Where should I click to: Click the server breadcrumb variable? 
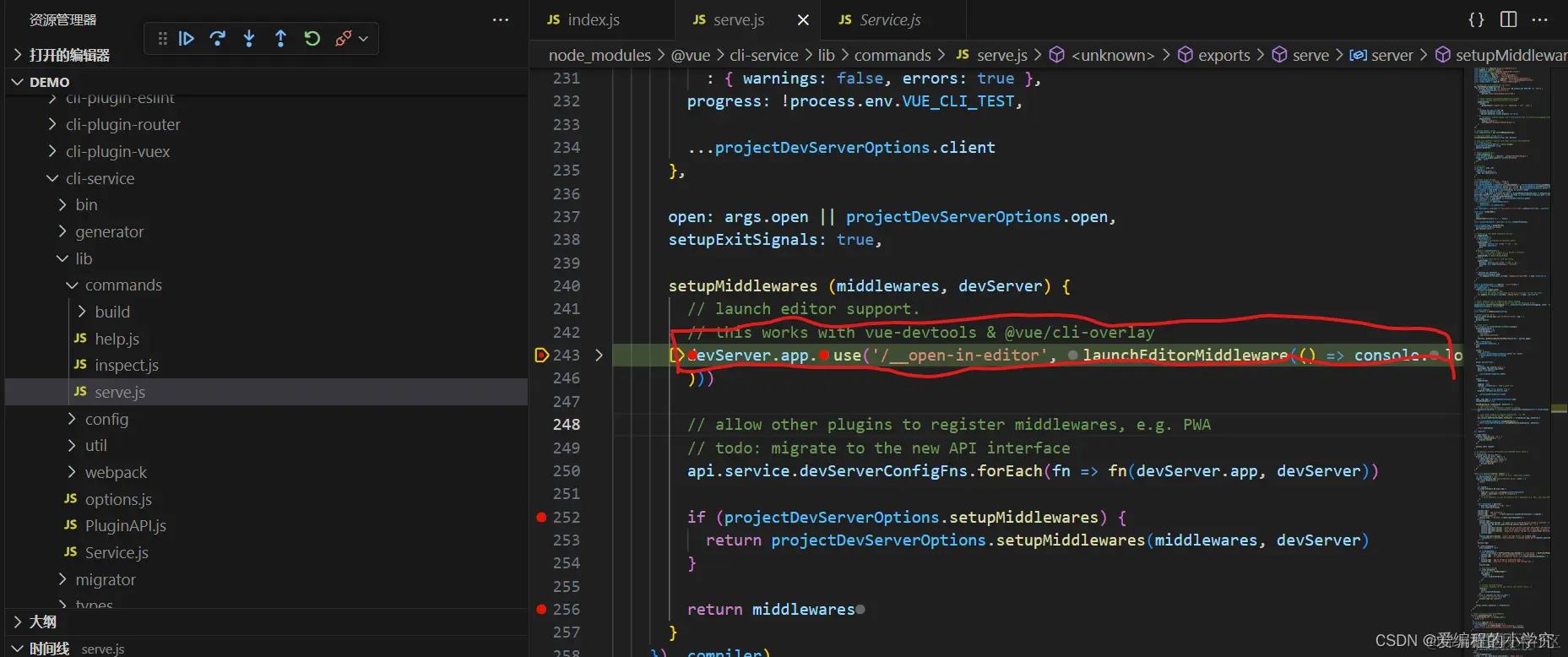pyautogui.click(x=1392, y=55)
